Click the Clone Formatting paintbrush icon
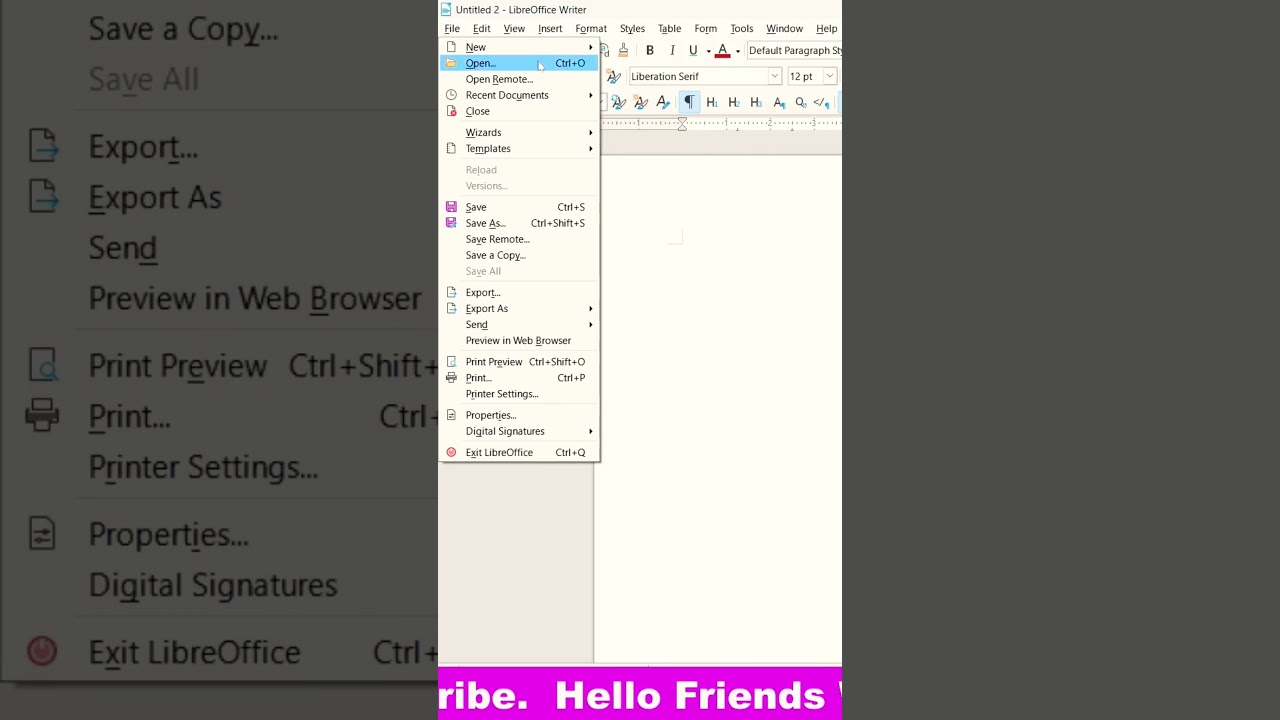The width and height of the screenshot is (1280, 720). point(624,50)
